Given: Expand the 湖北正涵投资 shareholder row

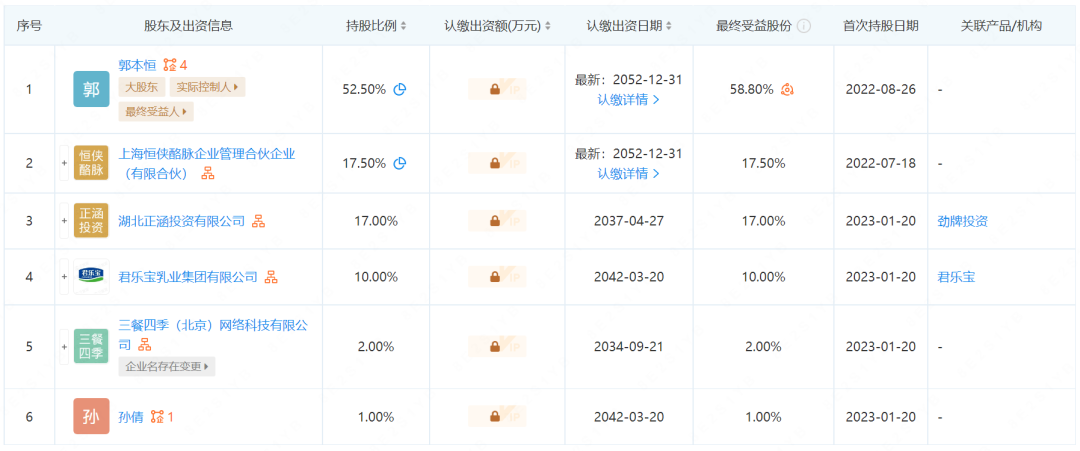Looking at the screenshot, I should 65,221.
